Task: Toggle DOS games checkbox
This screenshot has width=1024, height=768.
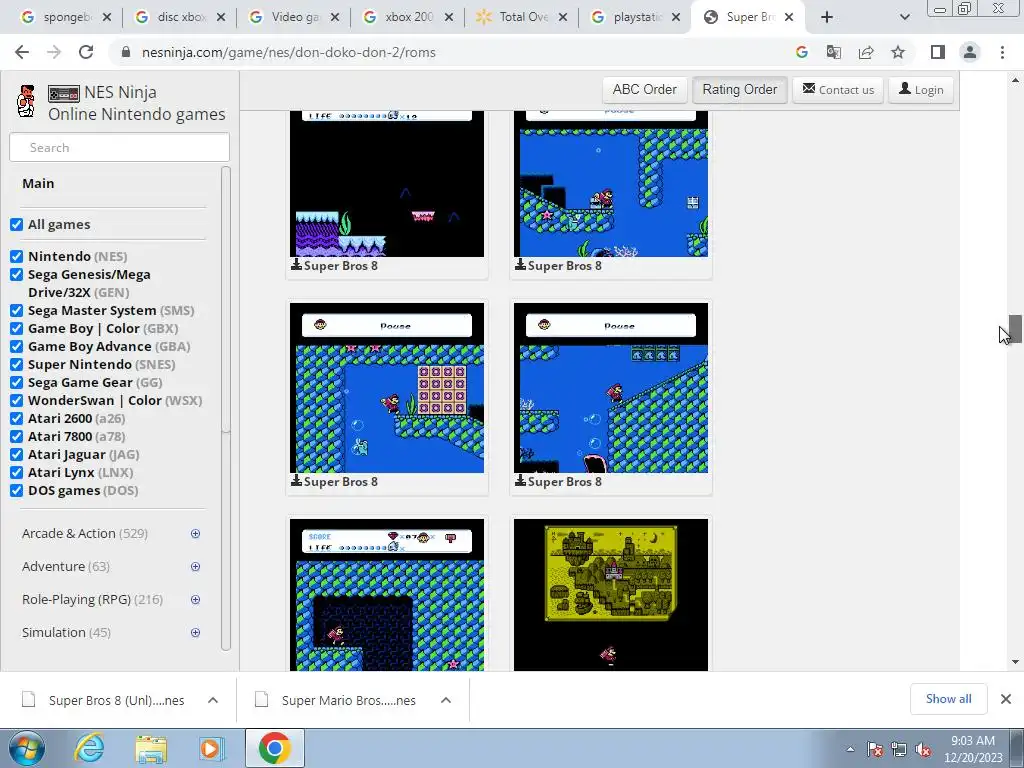Action: [16, 490]
